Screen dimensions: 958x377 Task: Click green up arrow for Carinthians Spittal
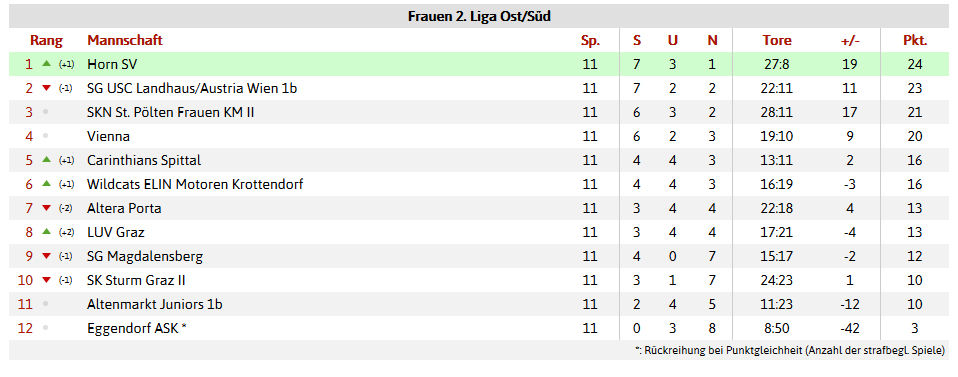(46, 160)
